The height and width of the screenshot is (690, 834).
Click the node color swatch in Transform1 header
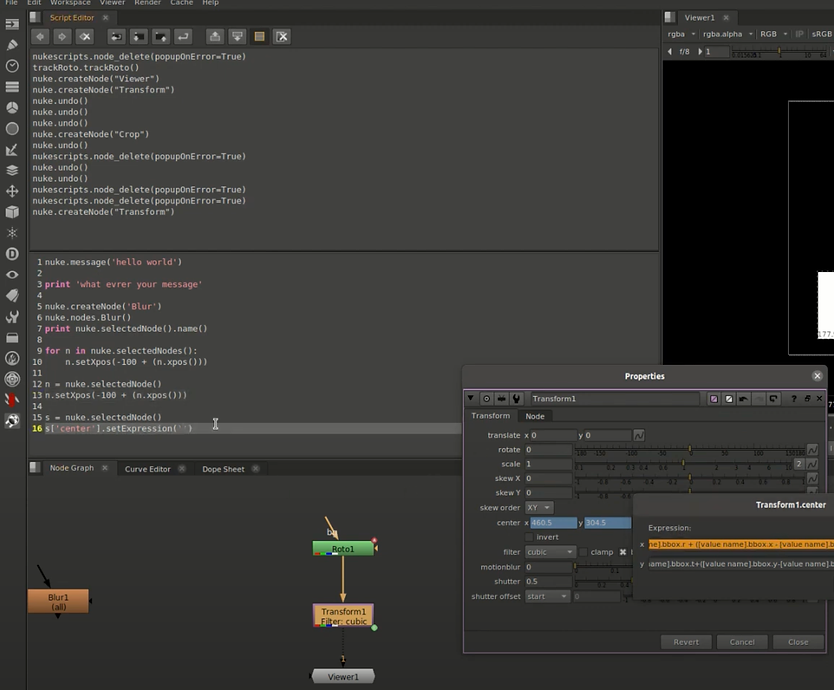714,398
